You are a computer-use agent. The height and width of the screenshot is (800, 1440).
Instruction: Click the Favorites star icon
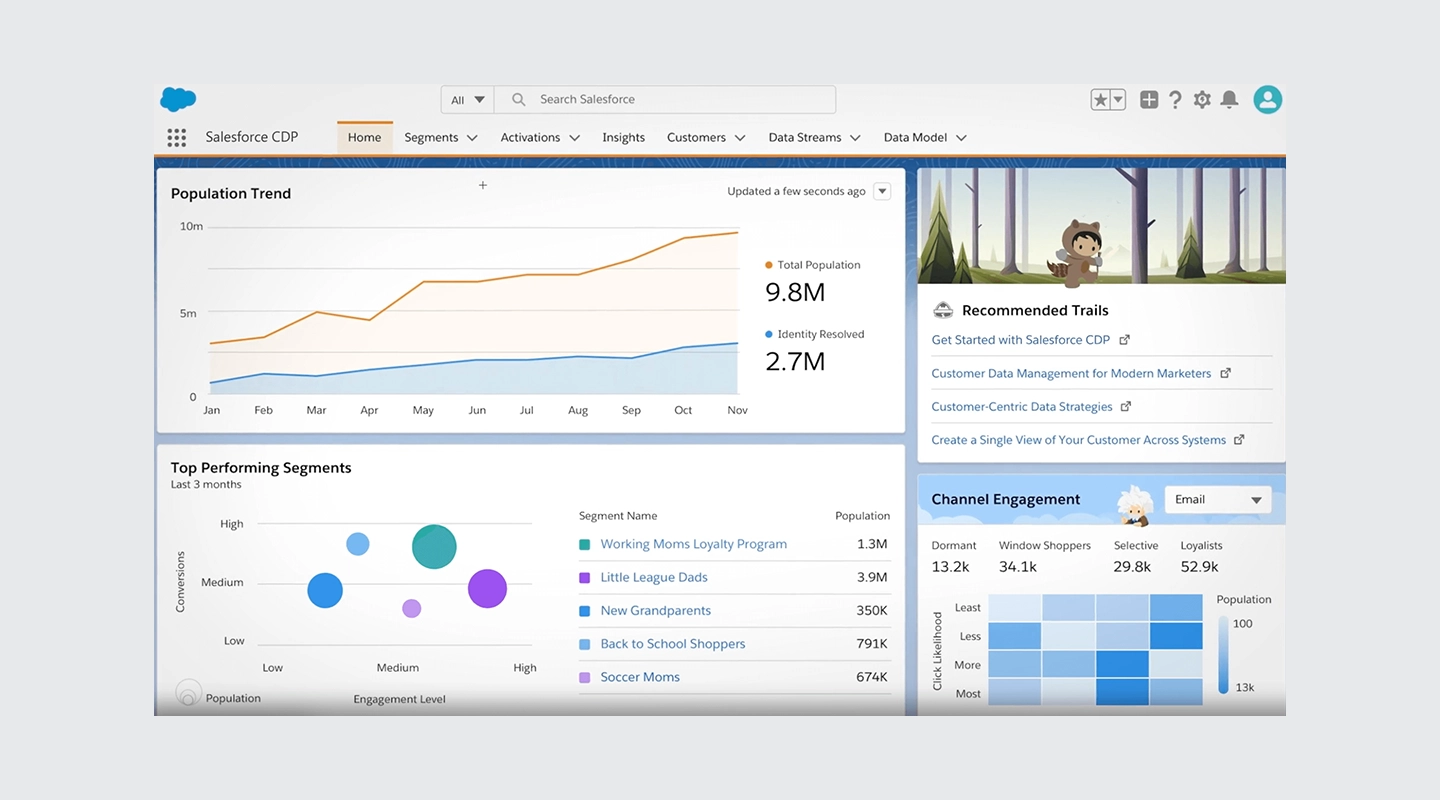pyautogui.click(x=1100, y=100)
